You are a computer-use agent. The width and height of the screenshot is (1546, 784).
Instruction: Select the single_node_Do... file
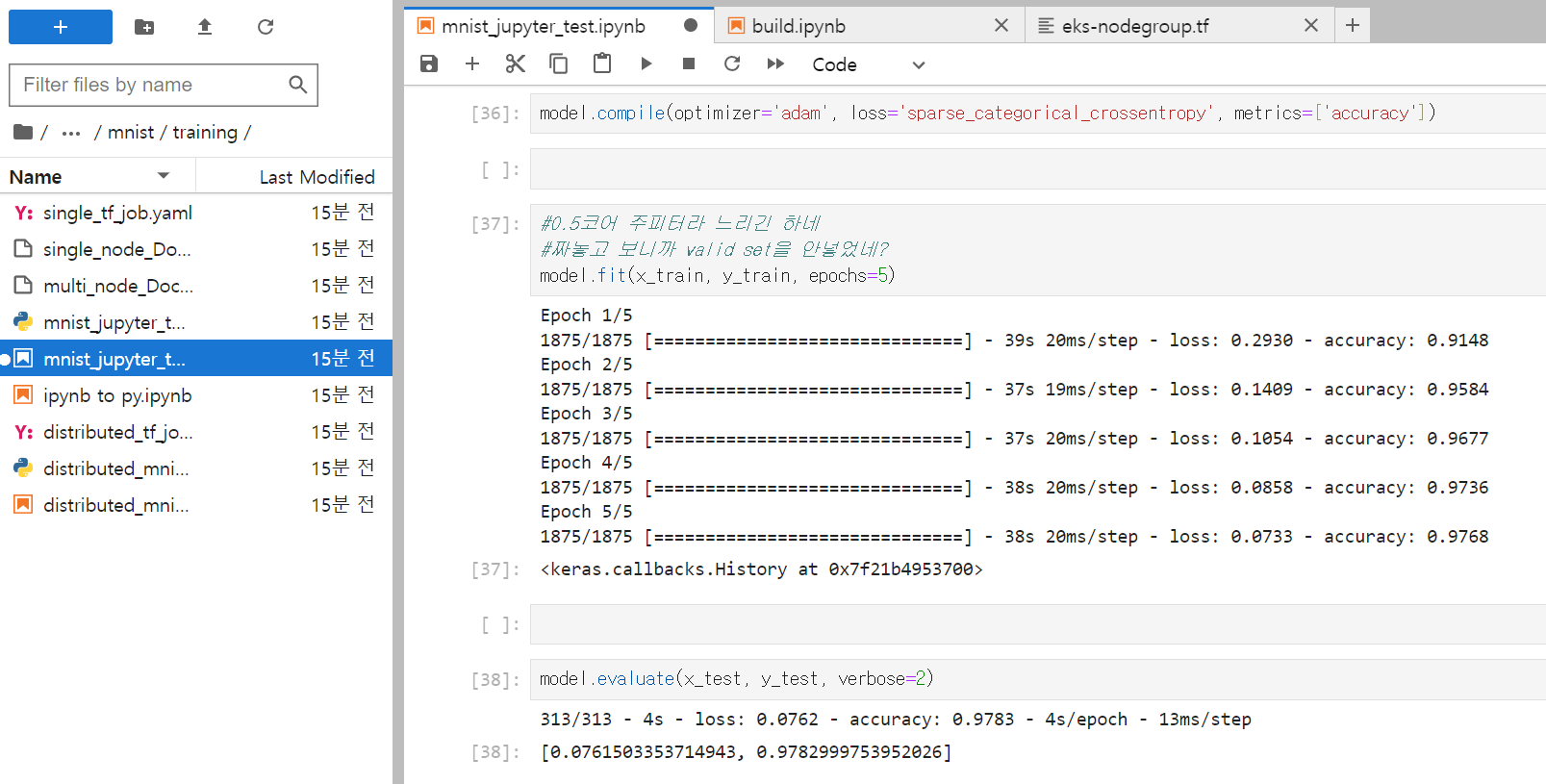(196, 249)
